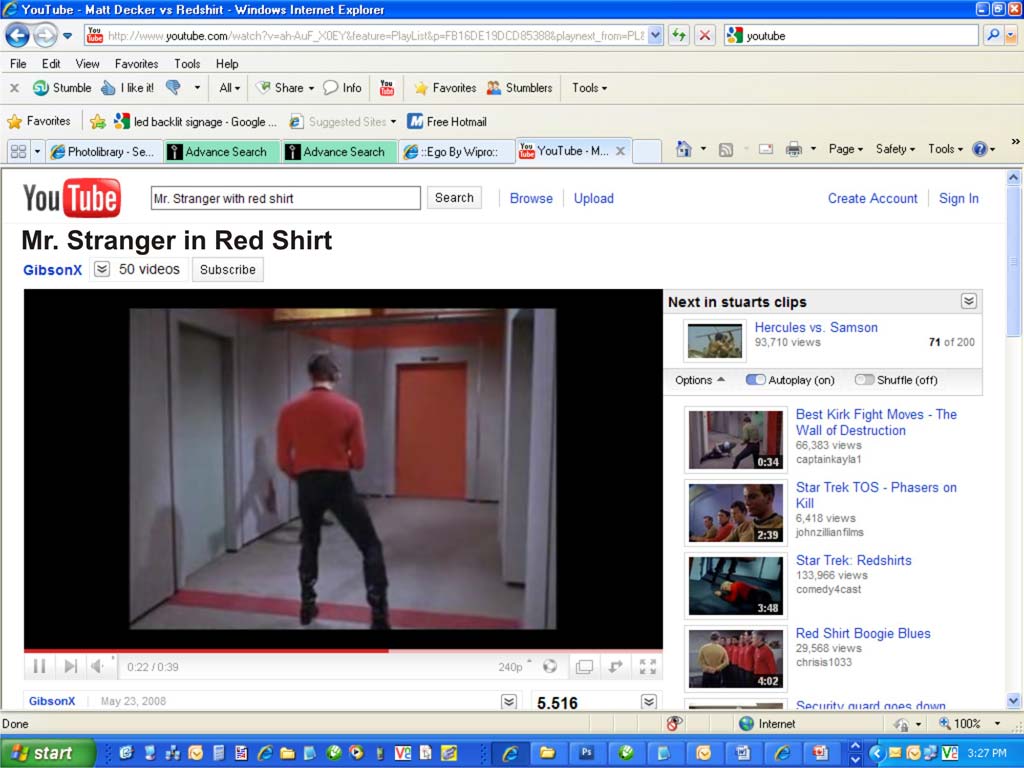
Task: Subscribe to the GibsonX channel
Action: coord(227,269)
